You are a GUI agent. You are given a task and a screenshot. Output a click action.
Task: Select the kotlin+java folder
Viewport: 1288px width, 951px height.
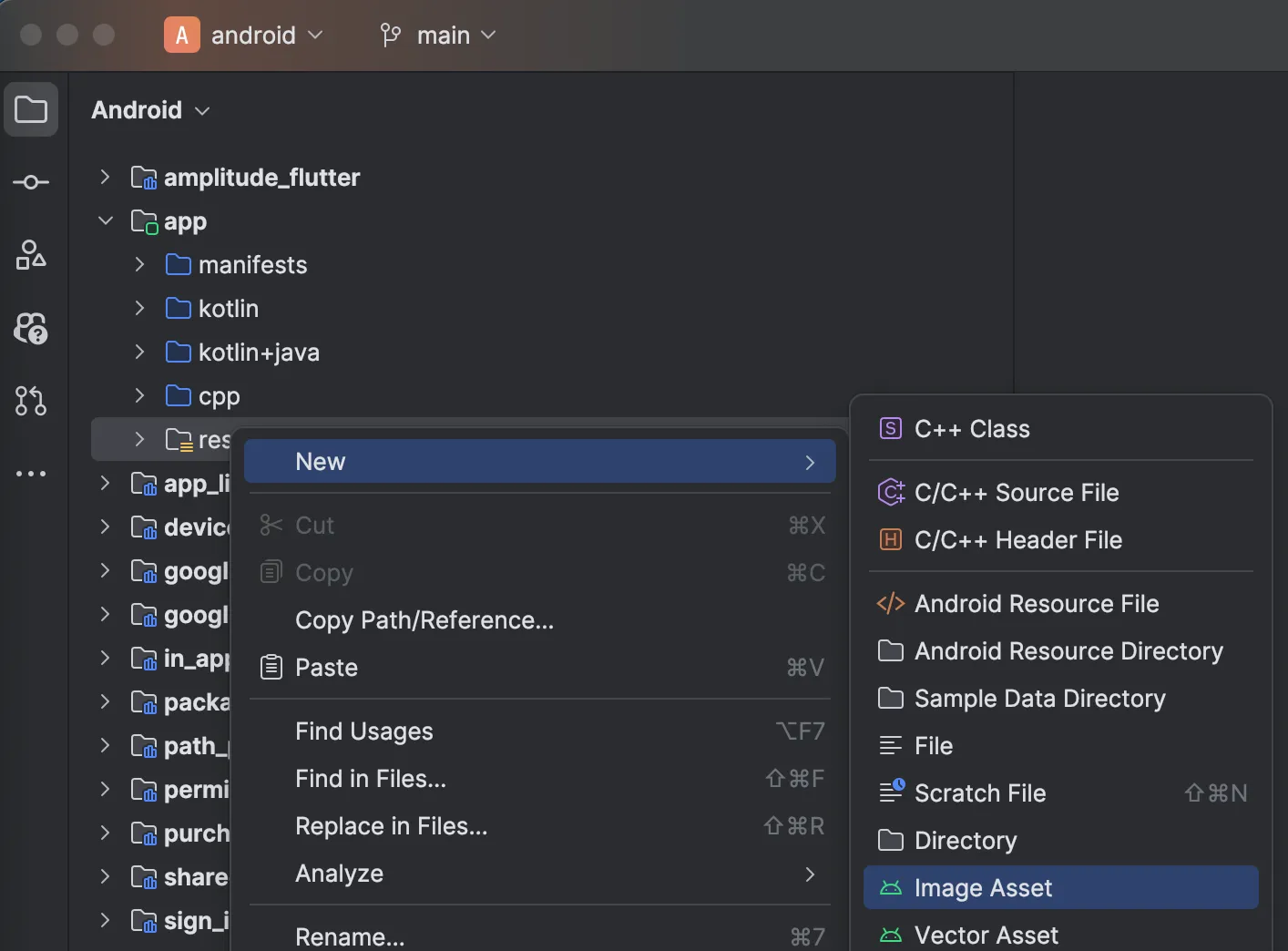coord(258,353)
